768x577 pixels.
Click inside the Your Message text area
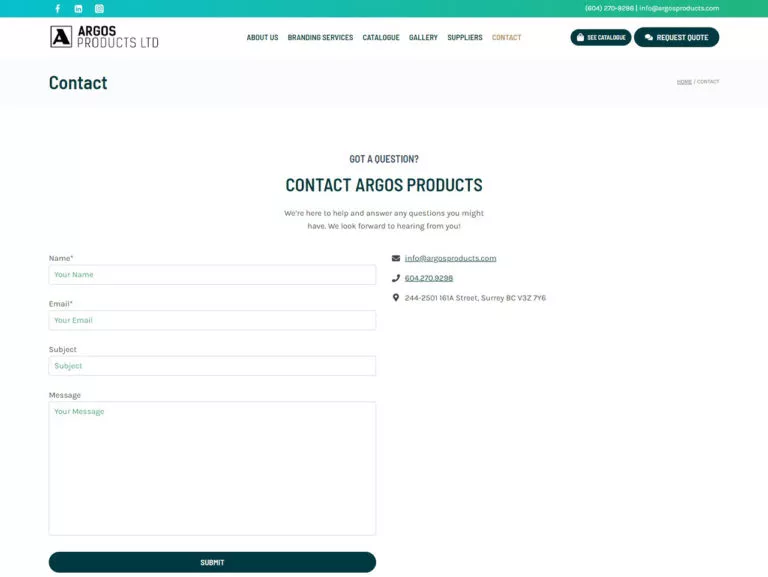click(212, 468)
